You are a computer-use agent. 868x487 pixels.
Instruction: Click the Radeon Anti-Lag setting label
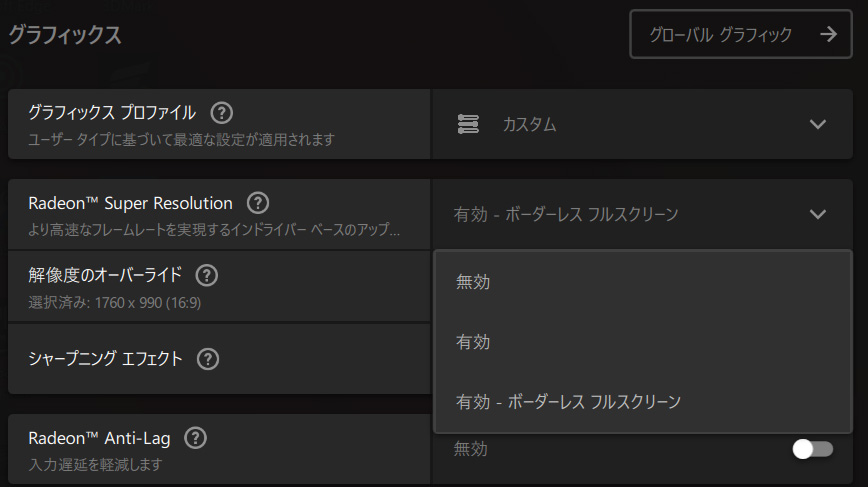coord(100,438)
